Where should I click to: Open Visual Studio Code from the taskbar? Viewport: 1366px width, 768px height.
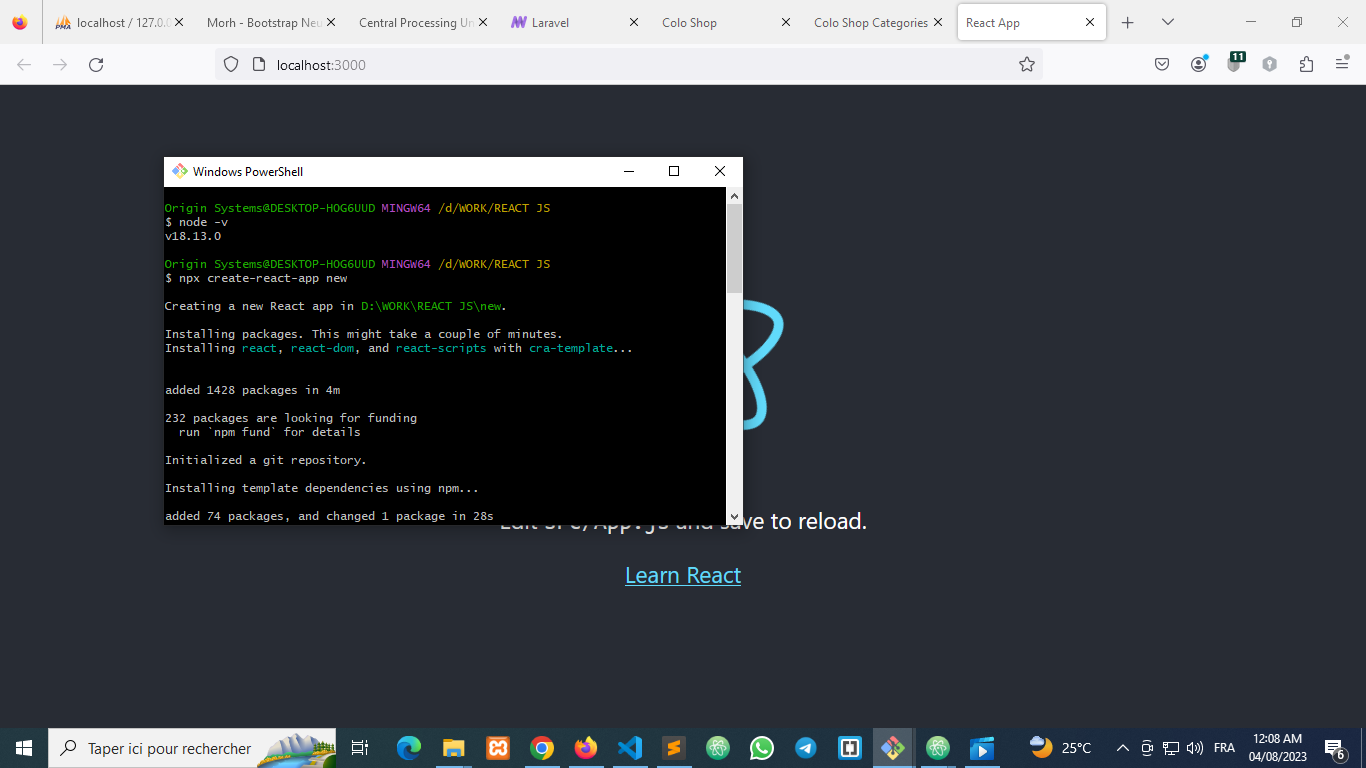tap(629, 748)
